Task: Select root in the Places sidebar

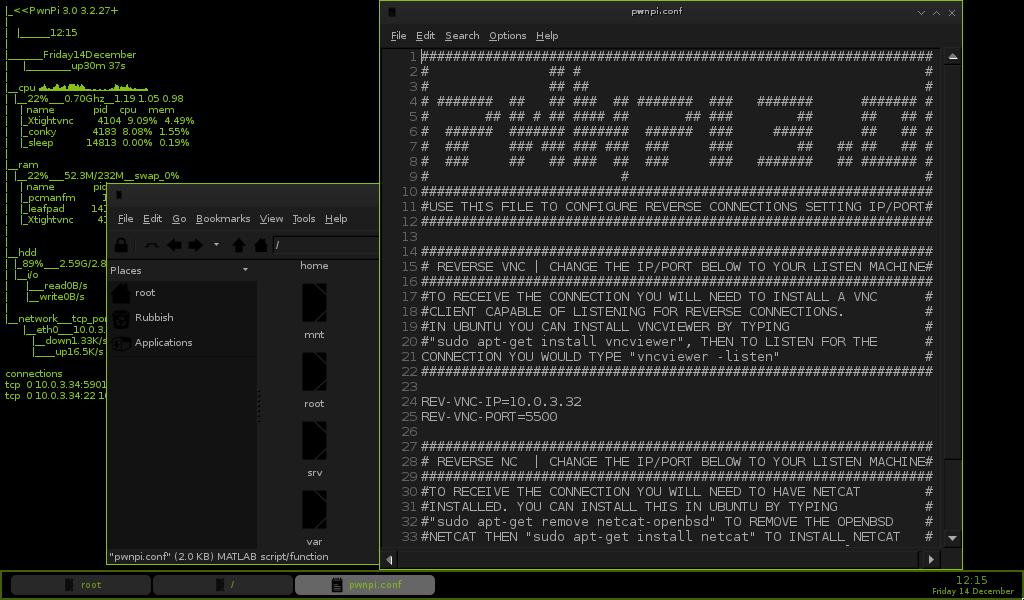Action: tap(146, 292)
